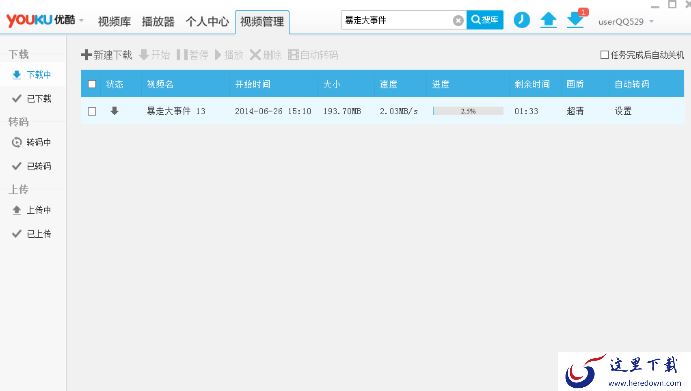The width and height of the screenshot is (691, 391).
Task: Click the remaining time 01:33
Action: (526, 111)
